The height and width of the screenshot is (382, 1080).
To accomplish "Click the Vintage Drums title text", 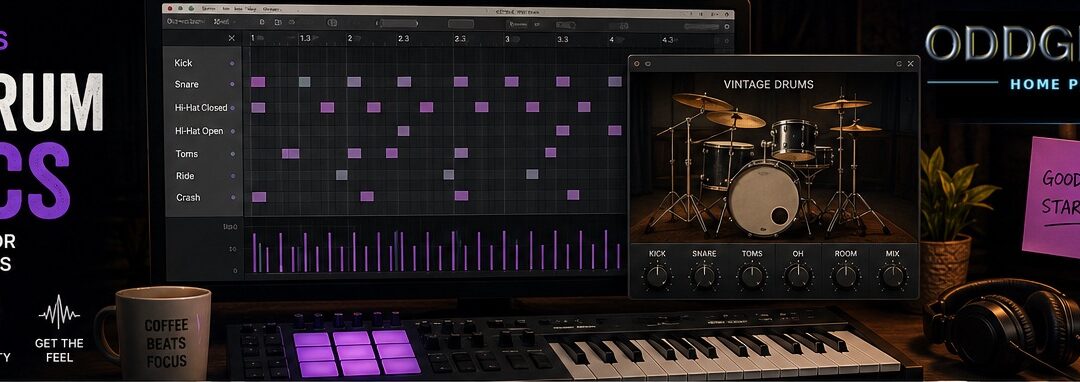I will point(768,85).
